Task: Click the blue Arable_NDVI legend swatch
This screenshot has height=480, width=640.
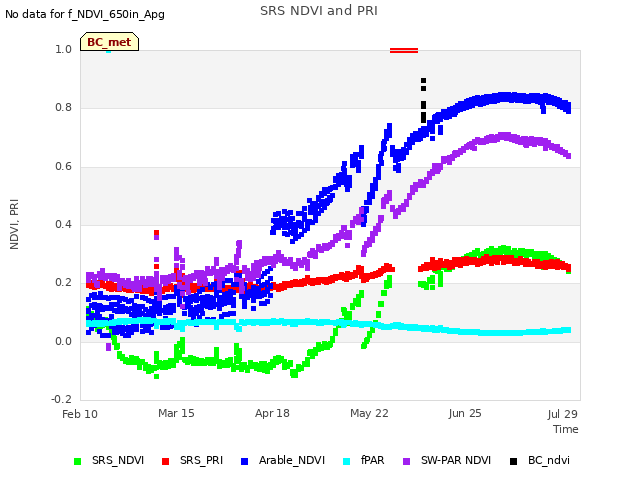Action: click(244, 461)
